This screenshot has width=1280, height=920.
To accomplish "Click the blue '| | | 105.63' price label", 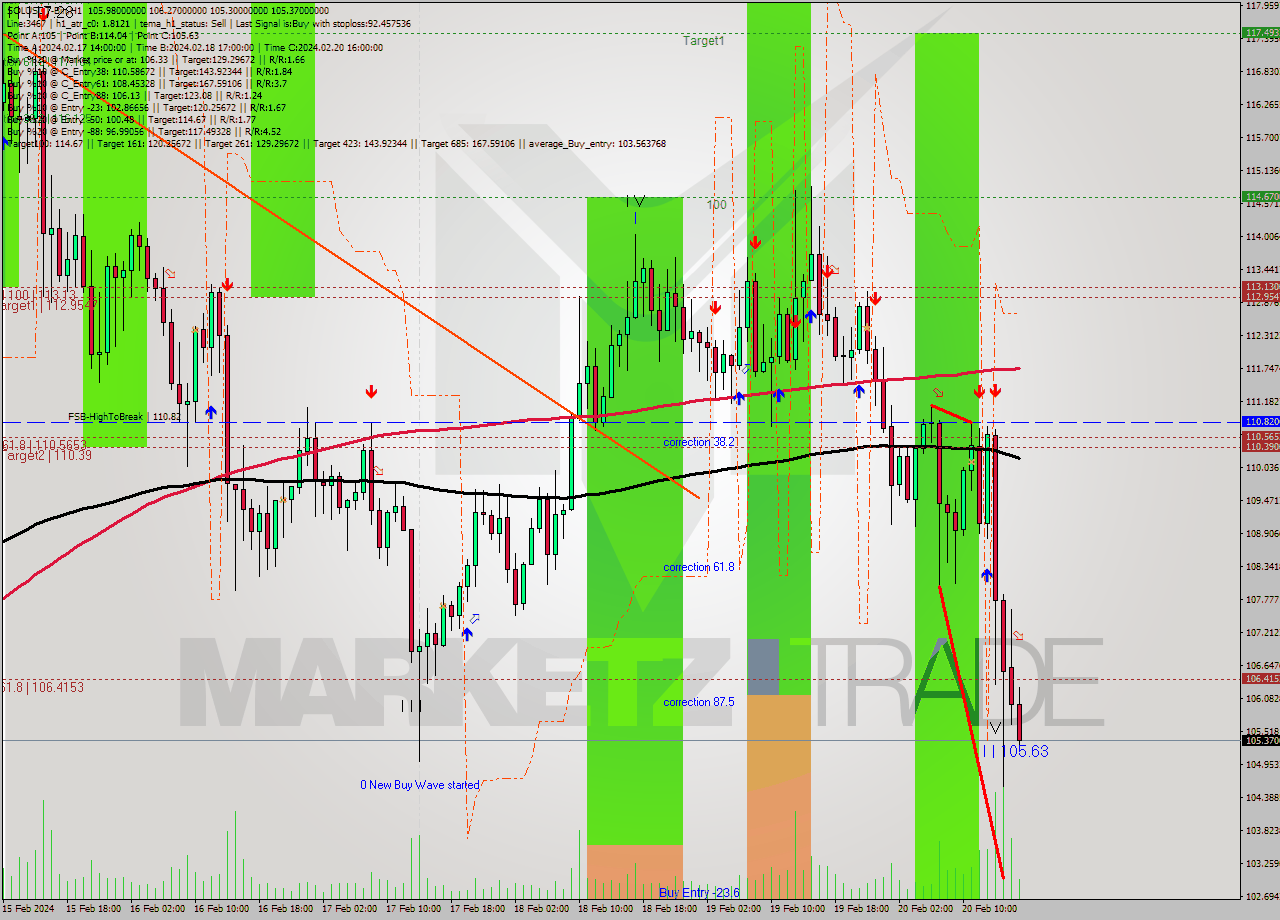I will 1014,751.
